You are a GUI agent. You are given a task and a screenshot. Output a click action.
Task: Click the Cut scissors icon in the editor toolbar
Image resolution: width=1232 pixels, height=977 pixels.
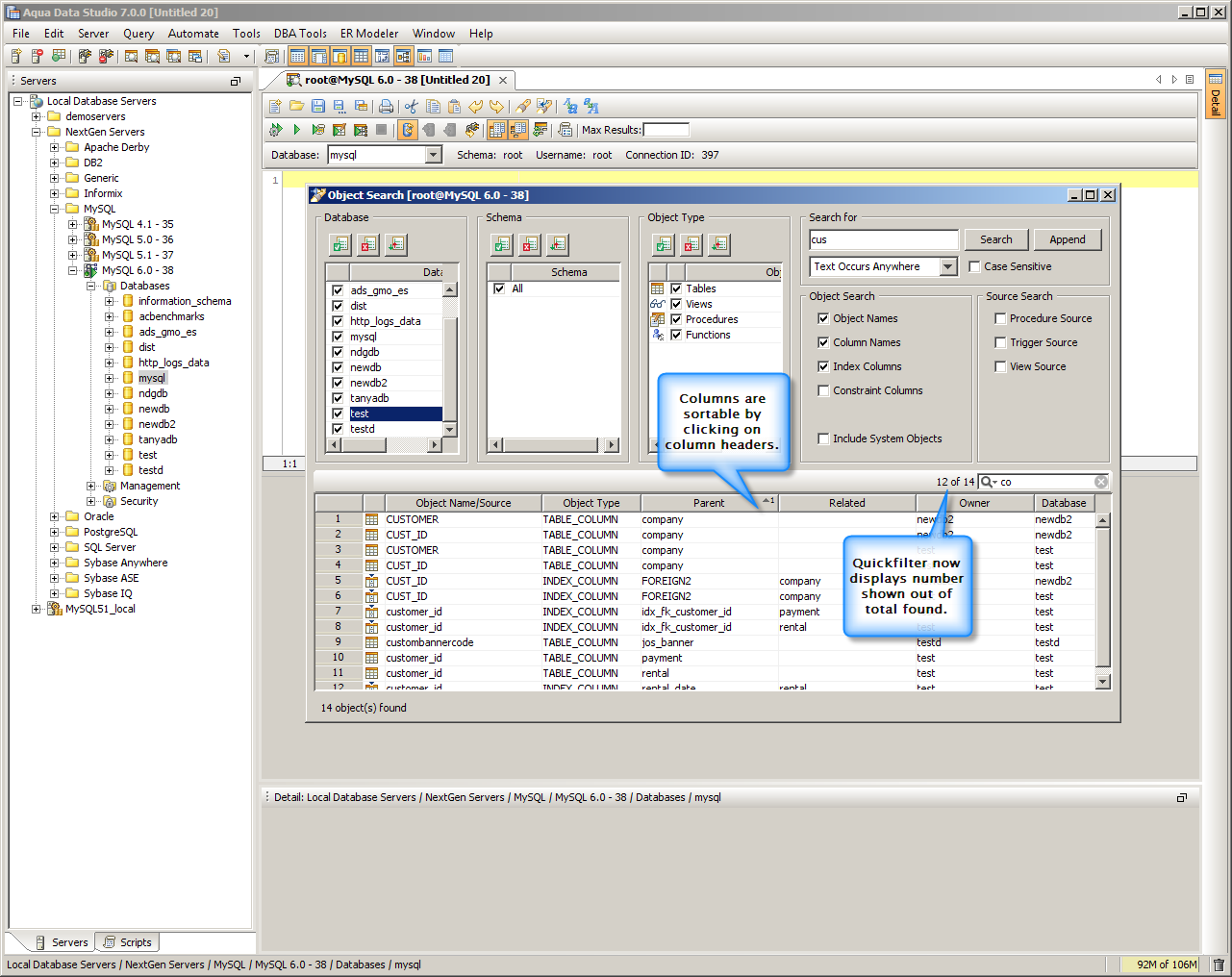(411, 107)
